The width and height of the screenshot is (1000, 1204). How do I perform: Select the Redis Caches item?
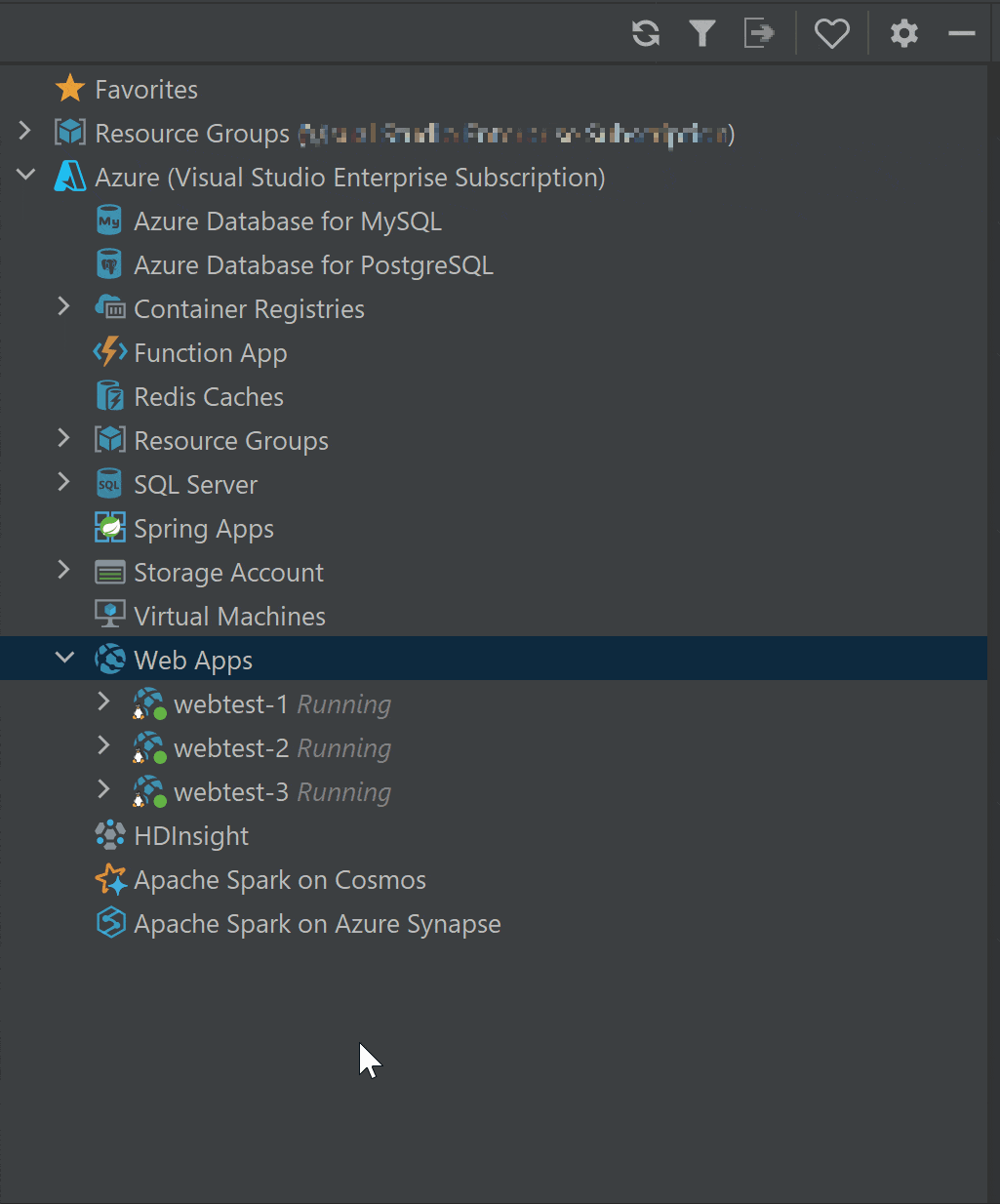point(209,397)
